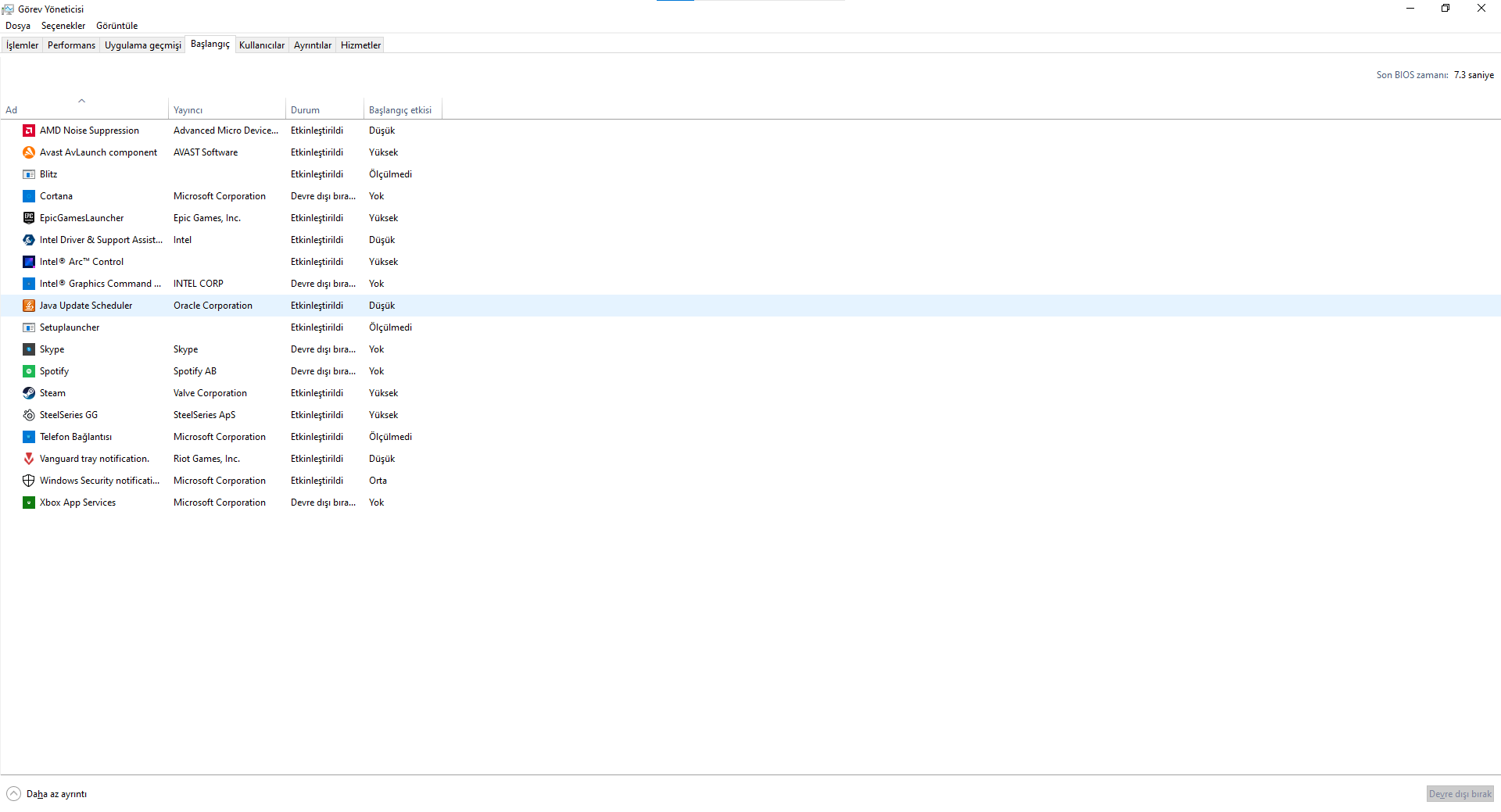Image resolution: width=1501 pixels, height=812 pixels.
Task: Click the 'EpicGamesLauncher' entry name
Action: [81, 218]
